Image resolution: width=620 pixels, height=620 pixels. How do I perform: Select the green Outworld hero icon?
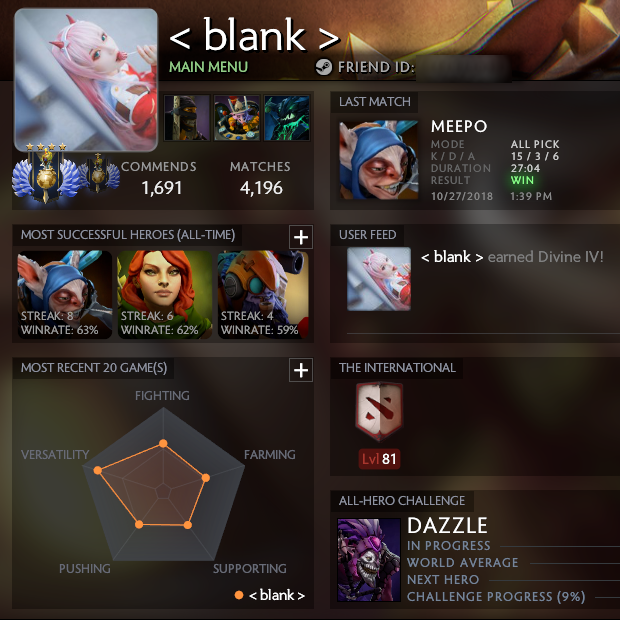(287, 117)
